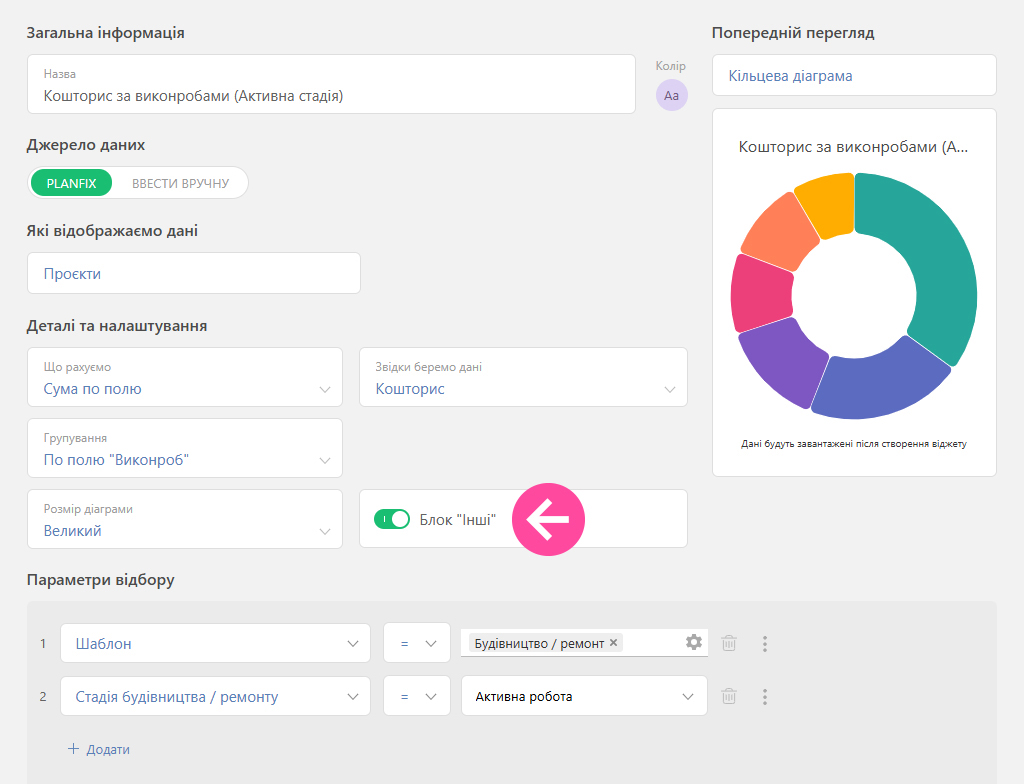Image resolution: width=1024 pixels, height=784 pixels.
Task: Click the gear icon in Шаблон value field
Action: point(694,642)
